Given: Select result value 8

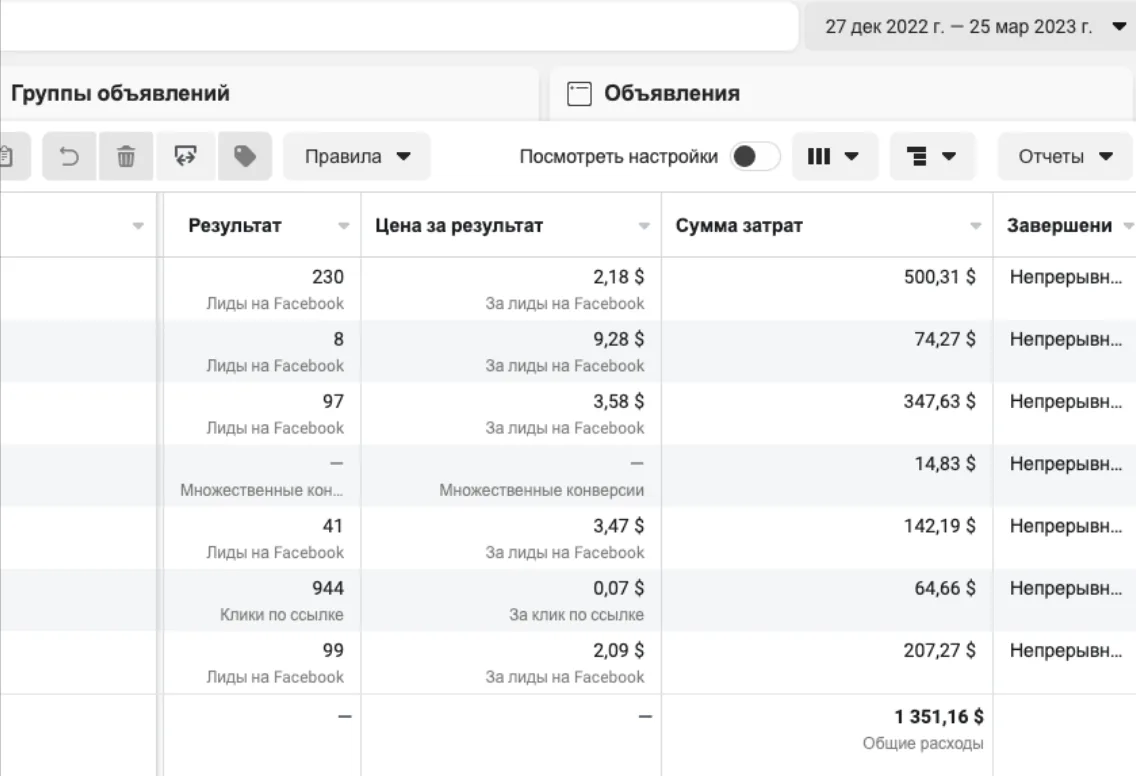Looking at the screenshot, I should pyautogui.click(x=338, y=339).
